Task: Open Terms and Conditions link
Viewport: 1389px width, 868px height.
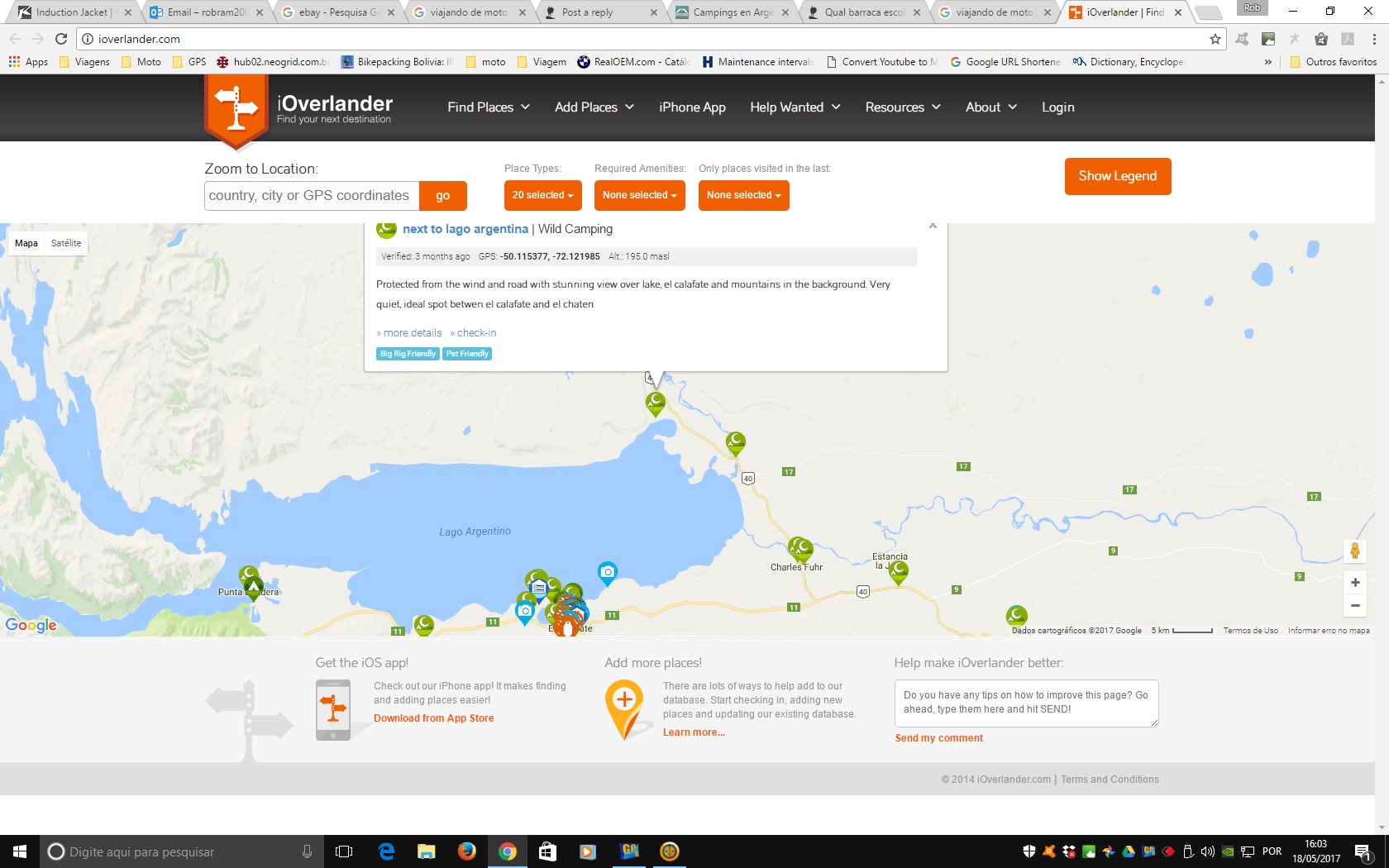Action: (1110, 780)
